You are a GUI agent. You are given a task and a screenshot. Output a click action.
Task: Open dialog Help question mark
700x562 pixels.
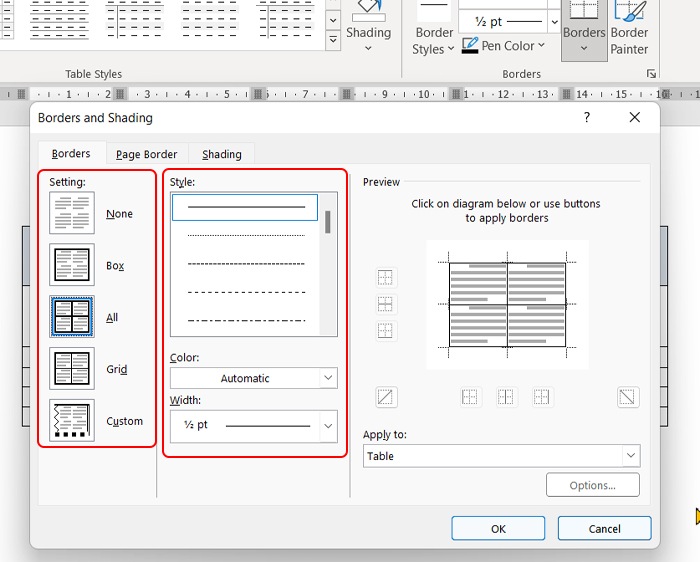click(x=587, y=117)
